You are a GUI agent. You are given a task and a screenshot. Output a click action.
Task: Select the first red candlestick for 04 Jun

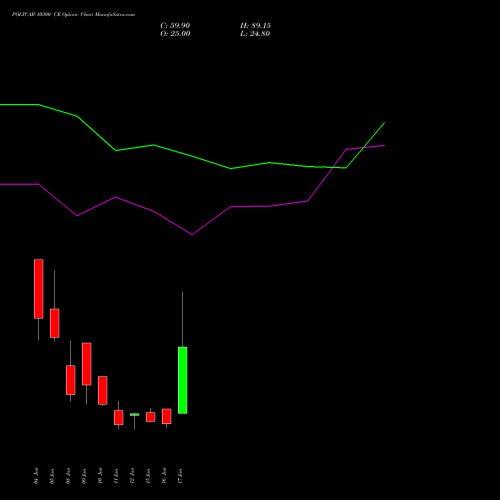(x=39, y=289)
